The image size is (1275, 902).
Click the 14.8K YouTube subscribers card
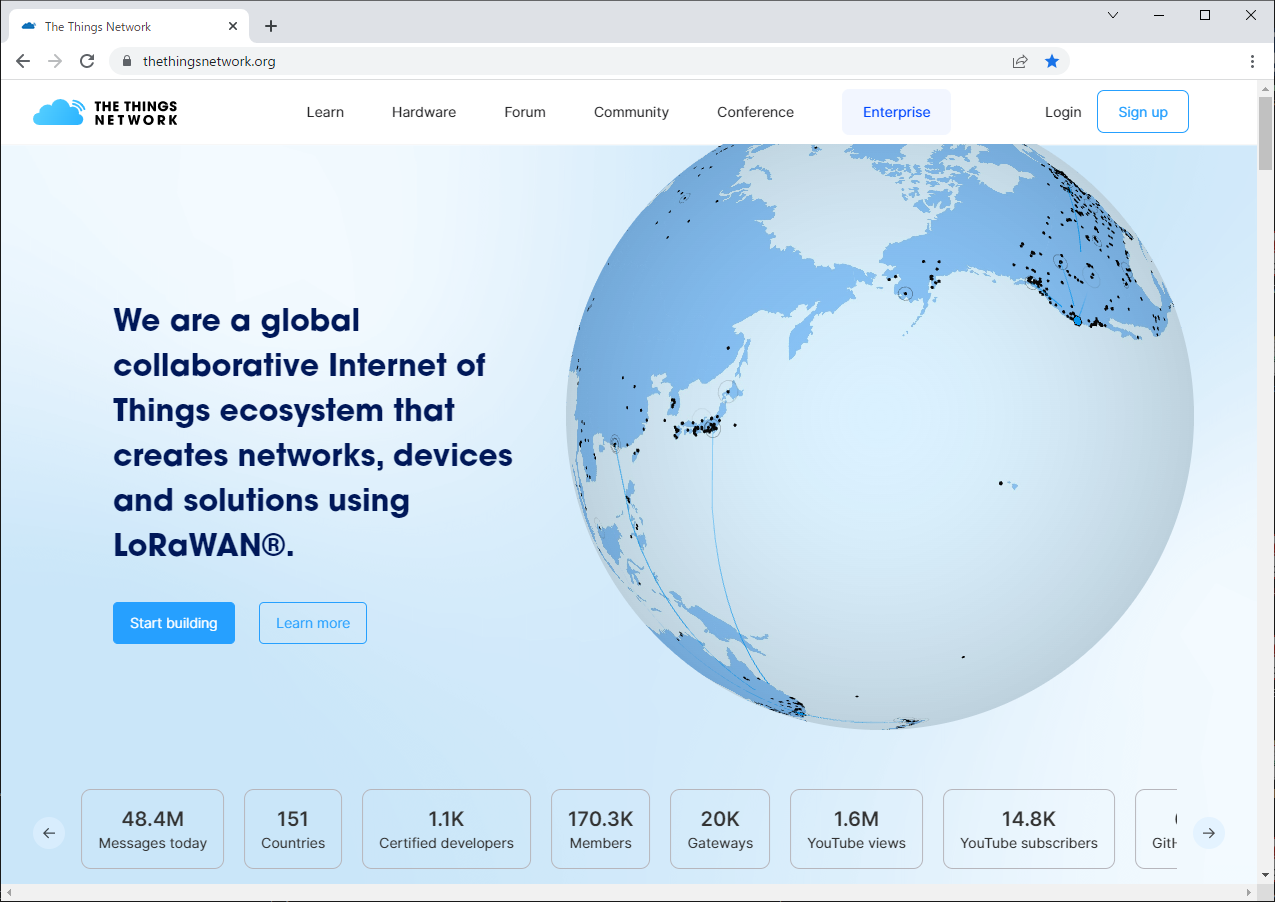click(1029, 829)
